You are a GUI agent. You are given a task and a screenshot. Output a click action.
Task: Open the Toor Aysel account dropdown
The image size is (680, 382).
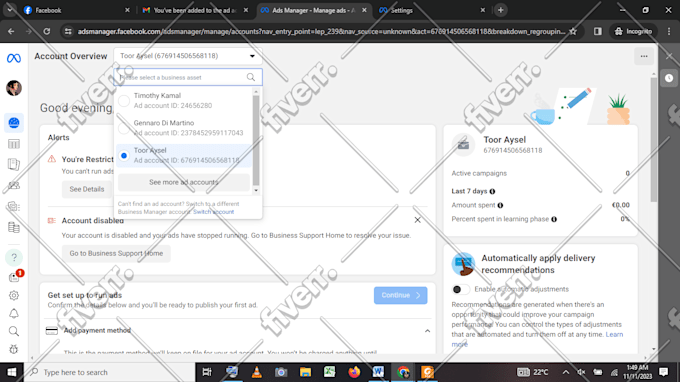point(188,56)
